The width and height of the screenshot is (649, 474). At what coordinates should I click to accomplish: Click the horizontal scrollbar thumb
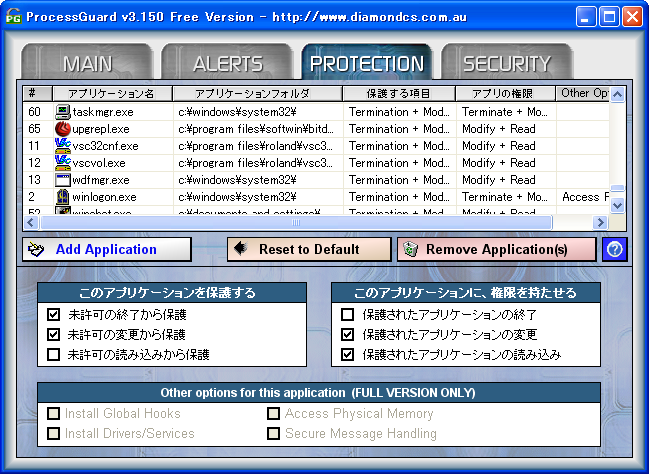click(x=296, y=223)
